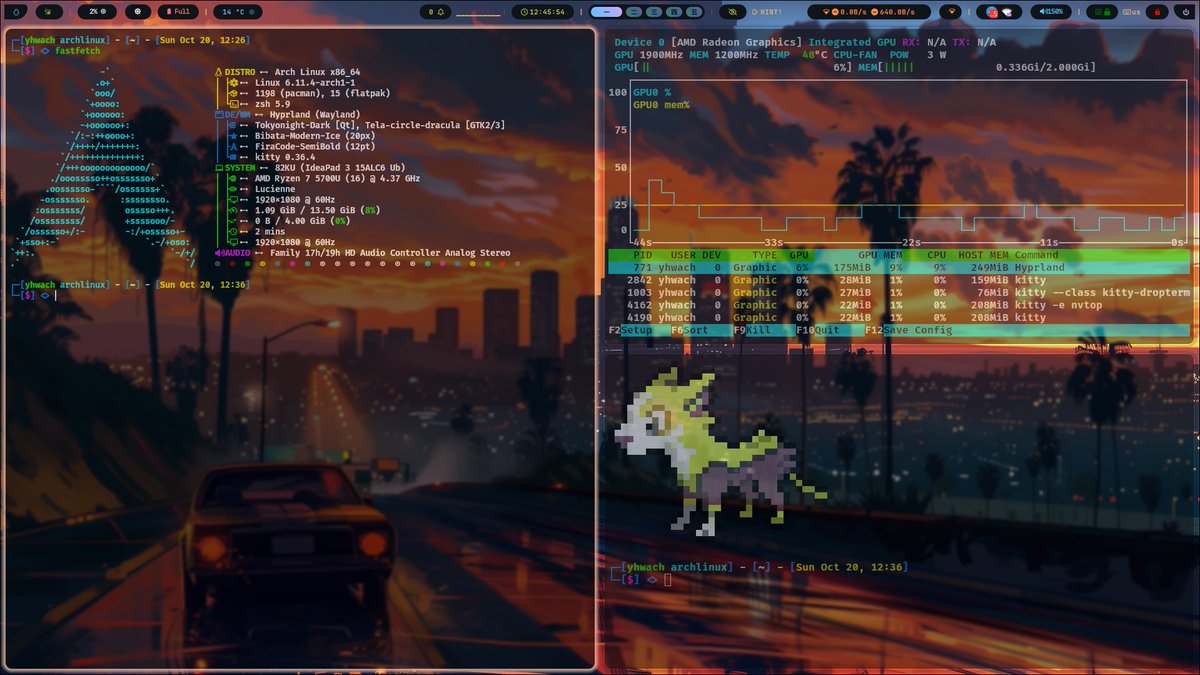Click the 'Linux 6.11.4-arch1-1' kernel line
Screen dimensions: 1200x675
point(305,83)
